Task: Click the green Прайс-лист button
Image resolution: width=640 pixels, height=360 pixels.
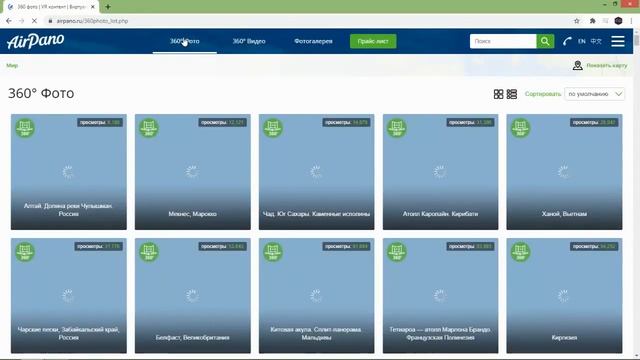Action: (x=373, y=41)
